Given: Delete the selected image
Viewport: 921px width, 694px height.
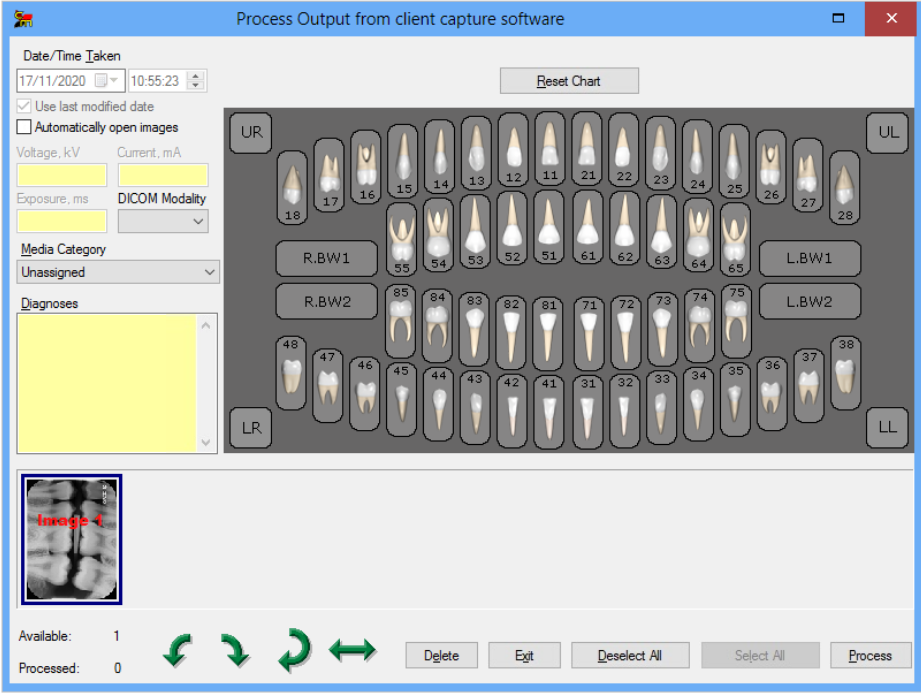Looking at the screenshot, I should 442,655.
